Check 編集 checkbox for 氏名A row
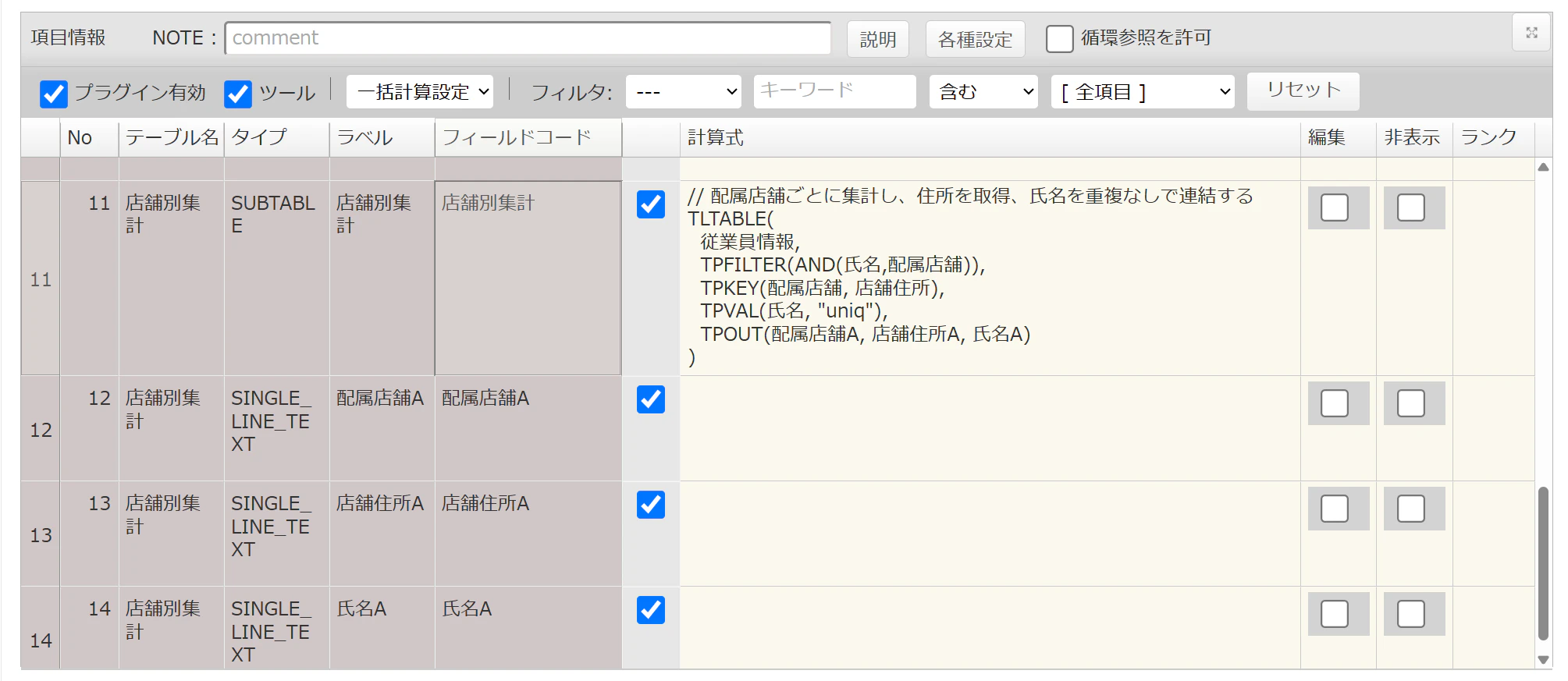 point(1335,614)
